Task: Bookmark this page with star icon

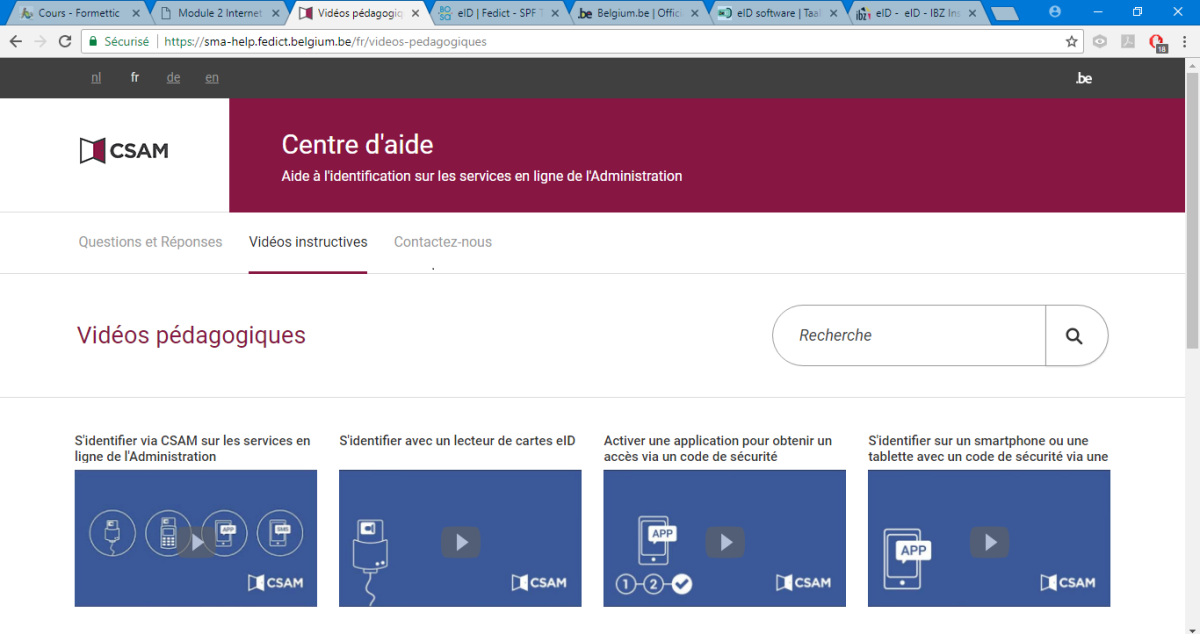Action: [x=1072, y=42]
